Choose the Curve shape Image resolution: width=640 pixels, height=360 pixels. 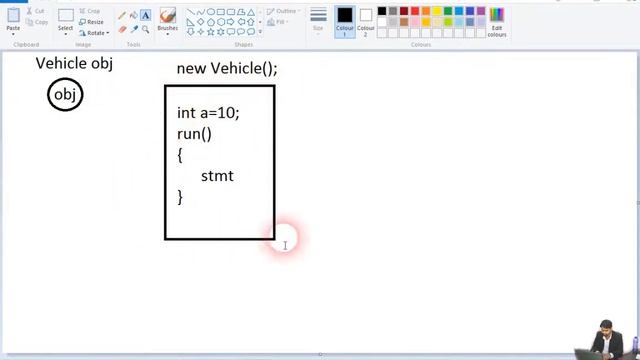pyautogui.click(x=200, y=12)
